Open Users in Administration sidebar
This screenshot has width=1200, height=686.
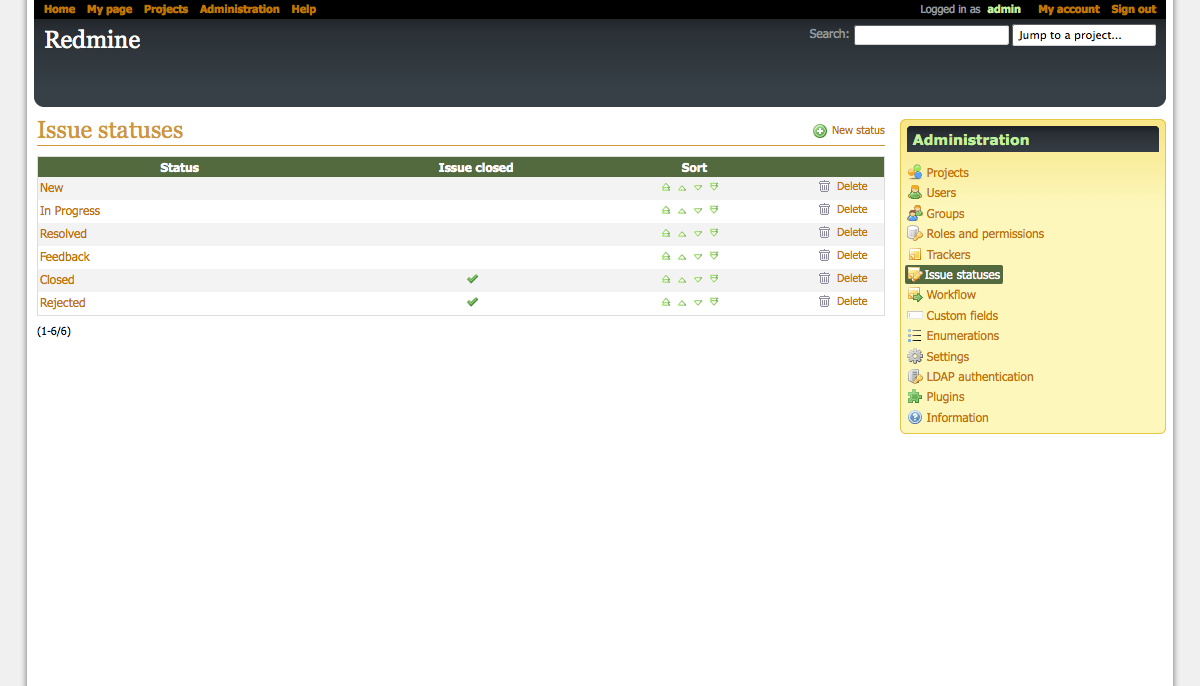click(x=932, y=193)
